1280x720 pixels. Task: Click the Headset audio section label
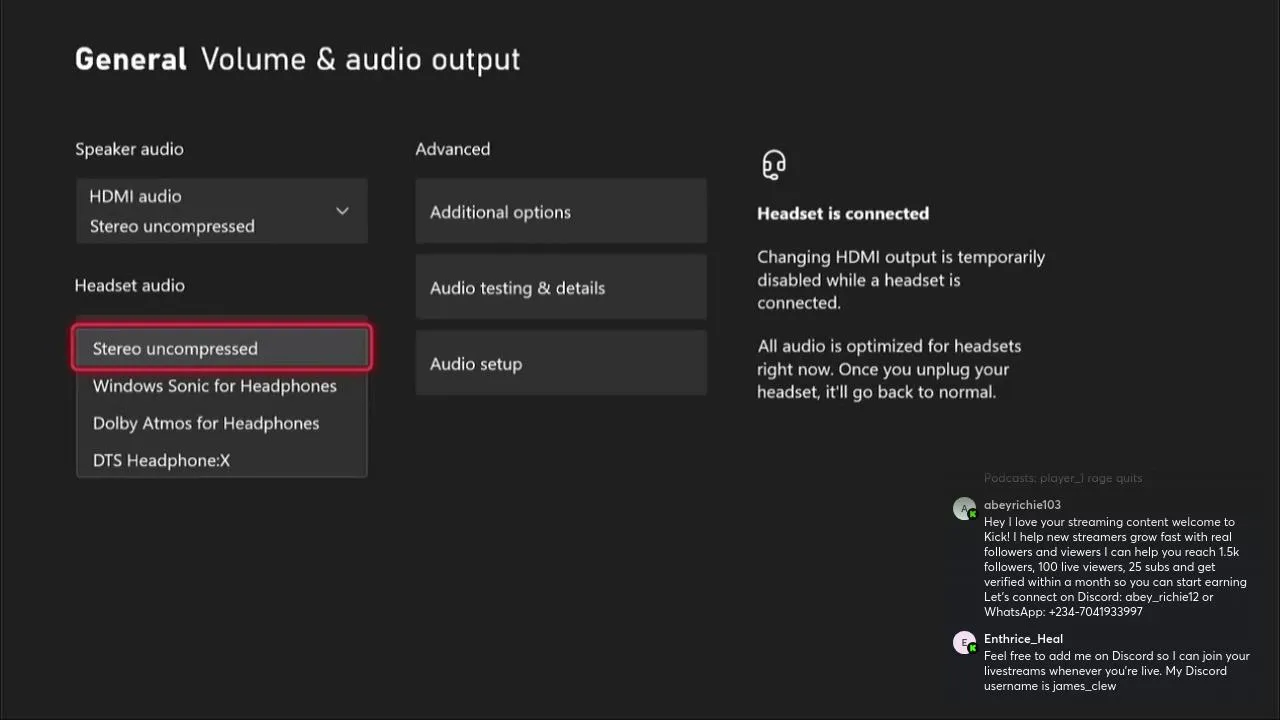pos(130,285)
